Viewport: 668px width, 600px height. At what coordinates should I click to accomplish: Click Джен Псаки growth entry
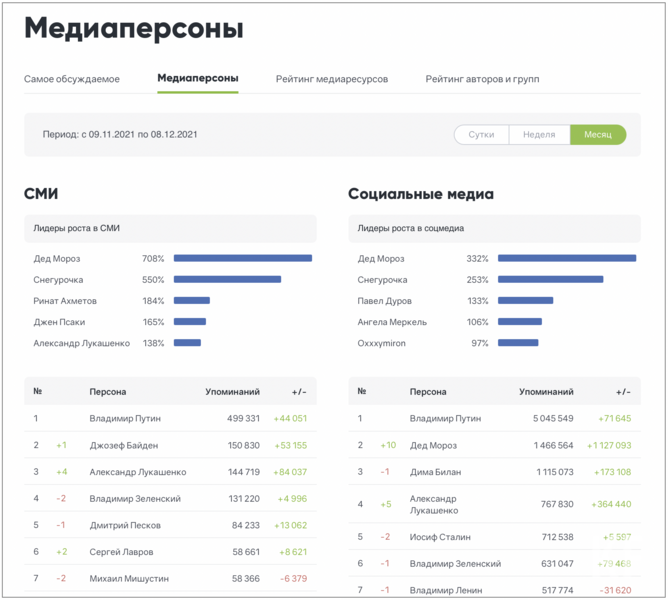pos(59,322)
